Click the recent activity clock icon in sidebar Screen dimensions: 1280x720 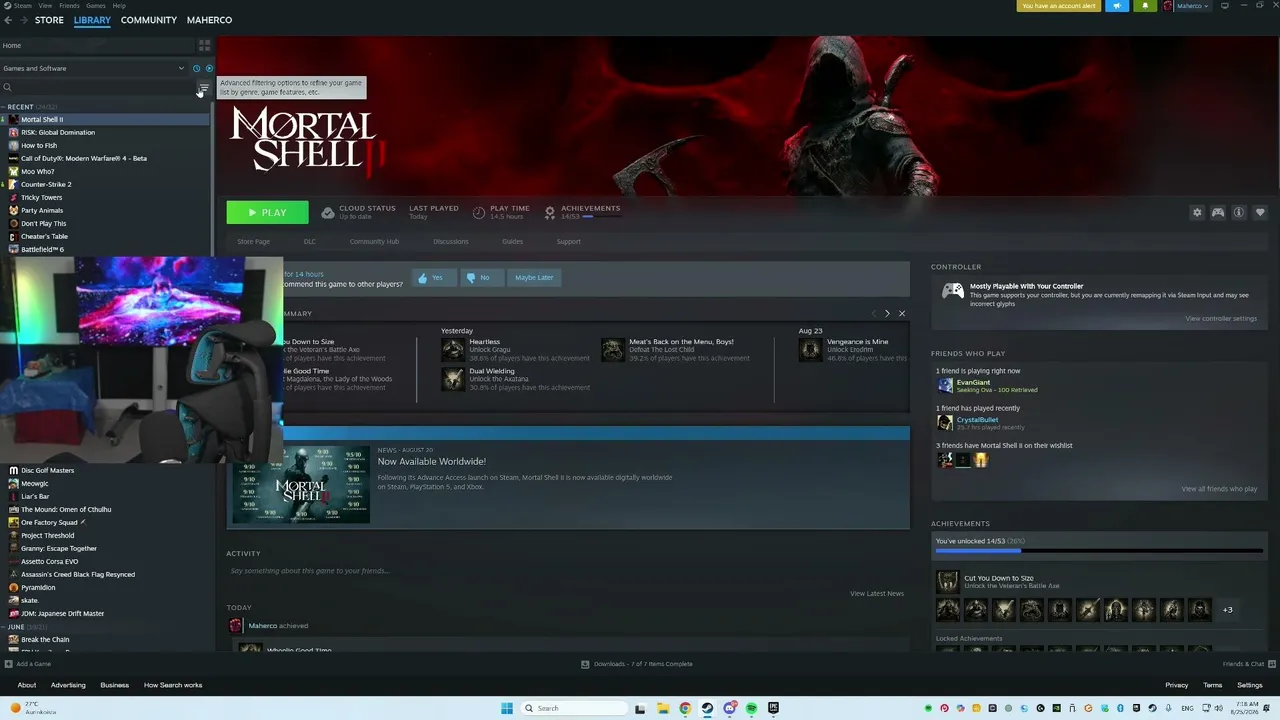click(x=196, y=68)
